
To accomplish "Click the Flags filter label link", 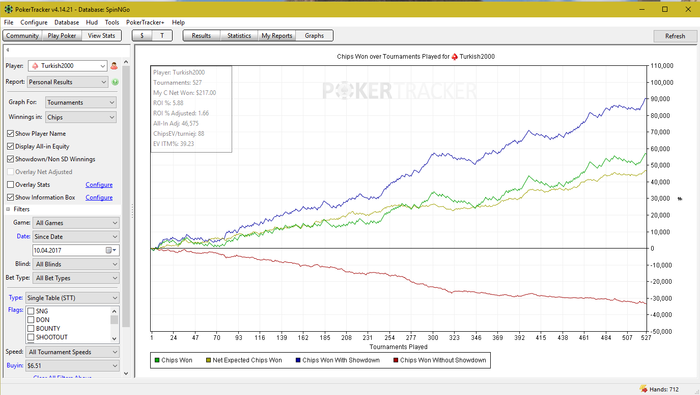I will [16, 310].
